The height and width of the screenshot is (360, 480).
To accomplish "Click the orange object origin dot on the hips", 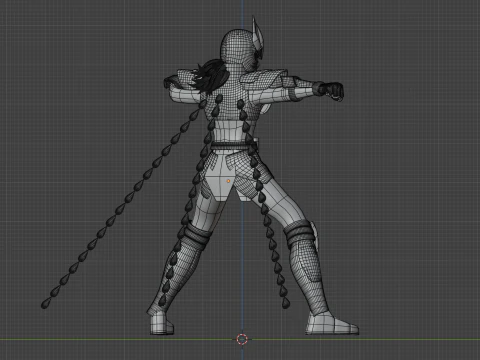I will click(228, 181).
